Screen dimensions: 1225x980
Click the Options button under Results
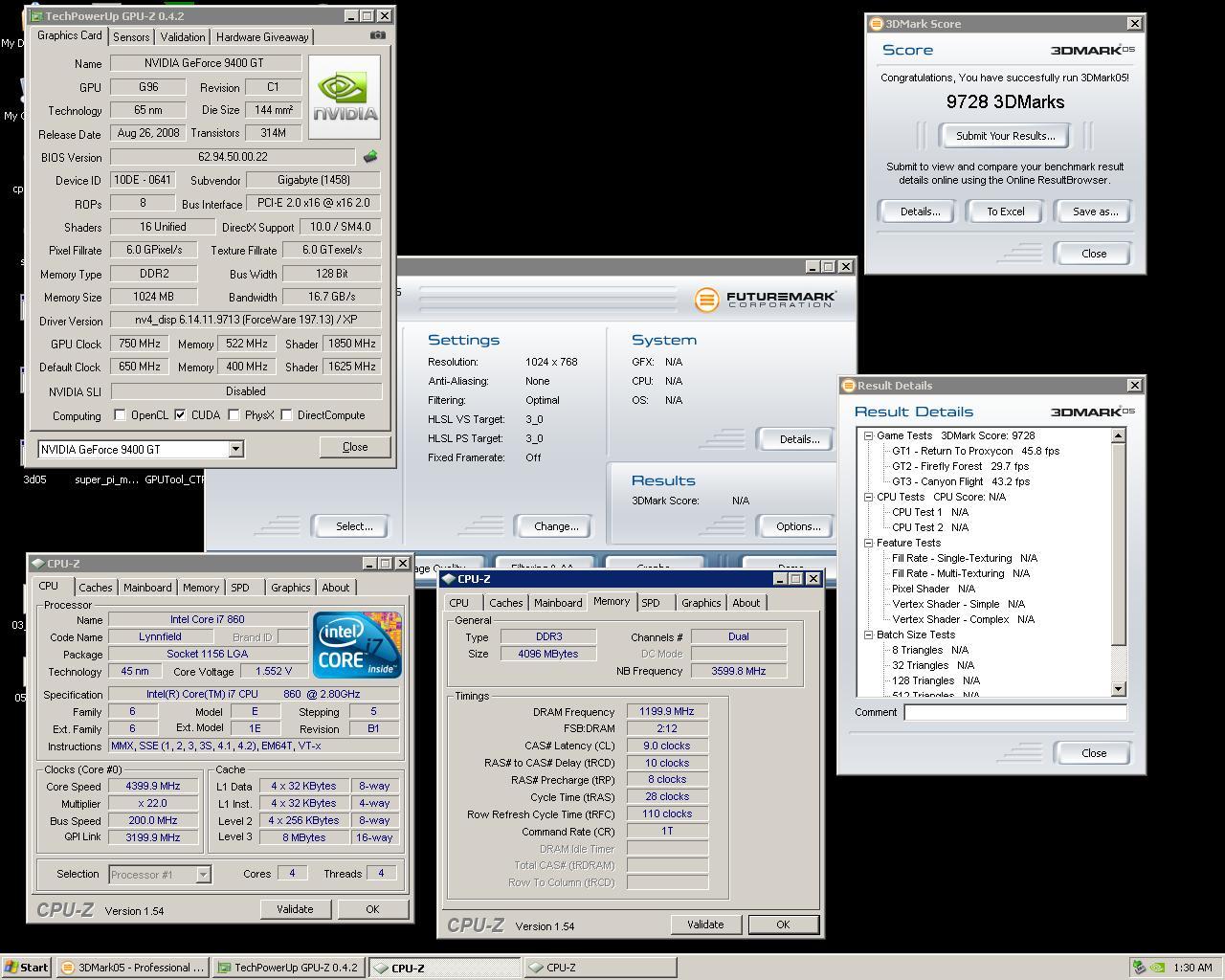(797, 526)
